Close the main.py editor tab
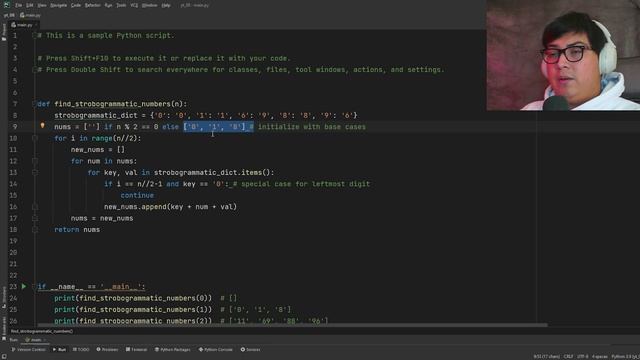The height and width of the screenshot is (360, 640). pos(36,25)
